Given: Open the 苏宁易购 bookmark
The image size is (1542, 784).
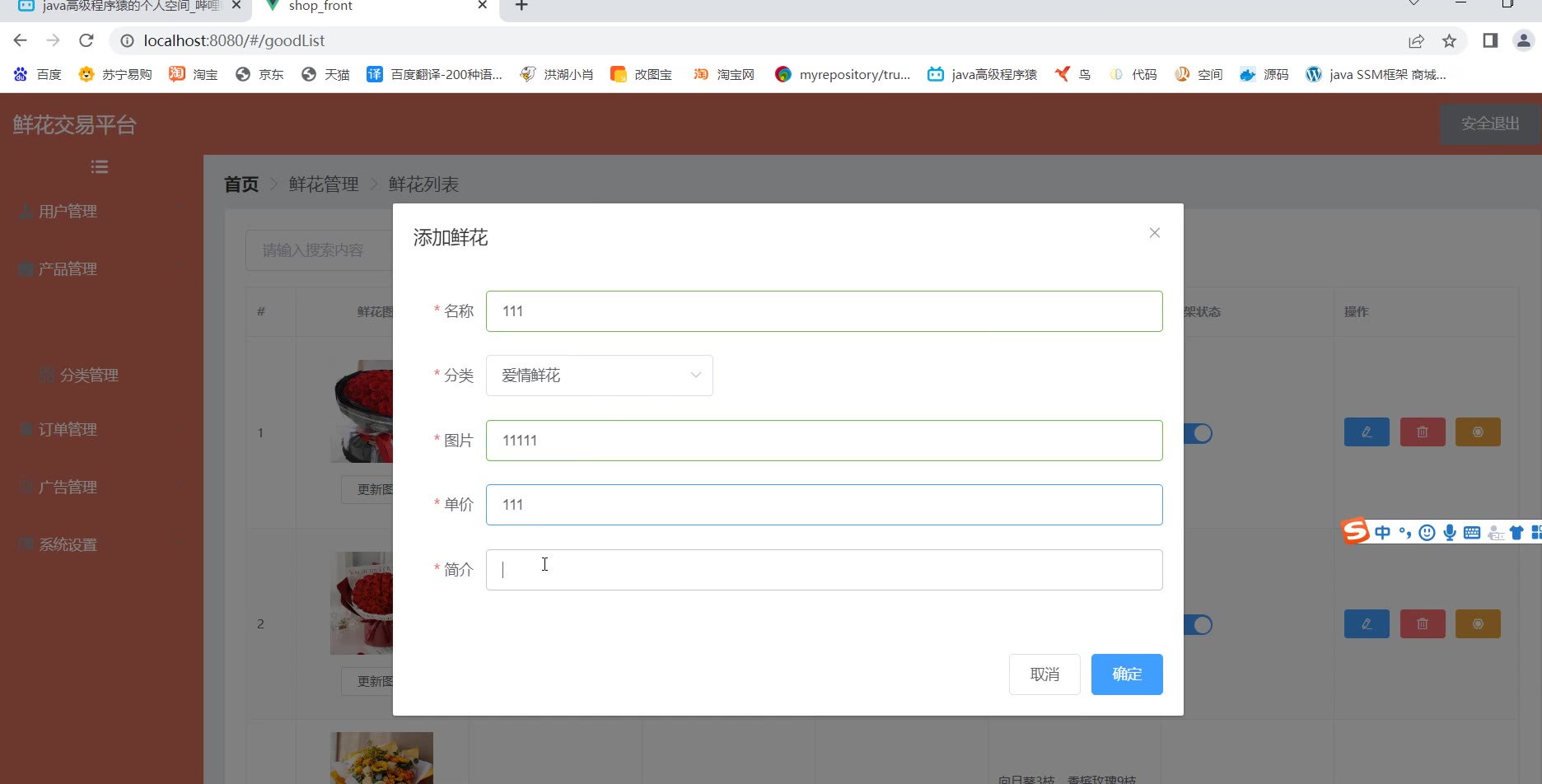Looking at the screenshot, I should 115,74.
